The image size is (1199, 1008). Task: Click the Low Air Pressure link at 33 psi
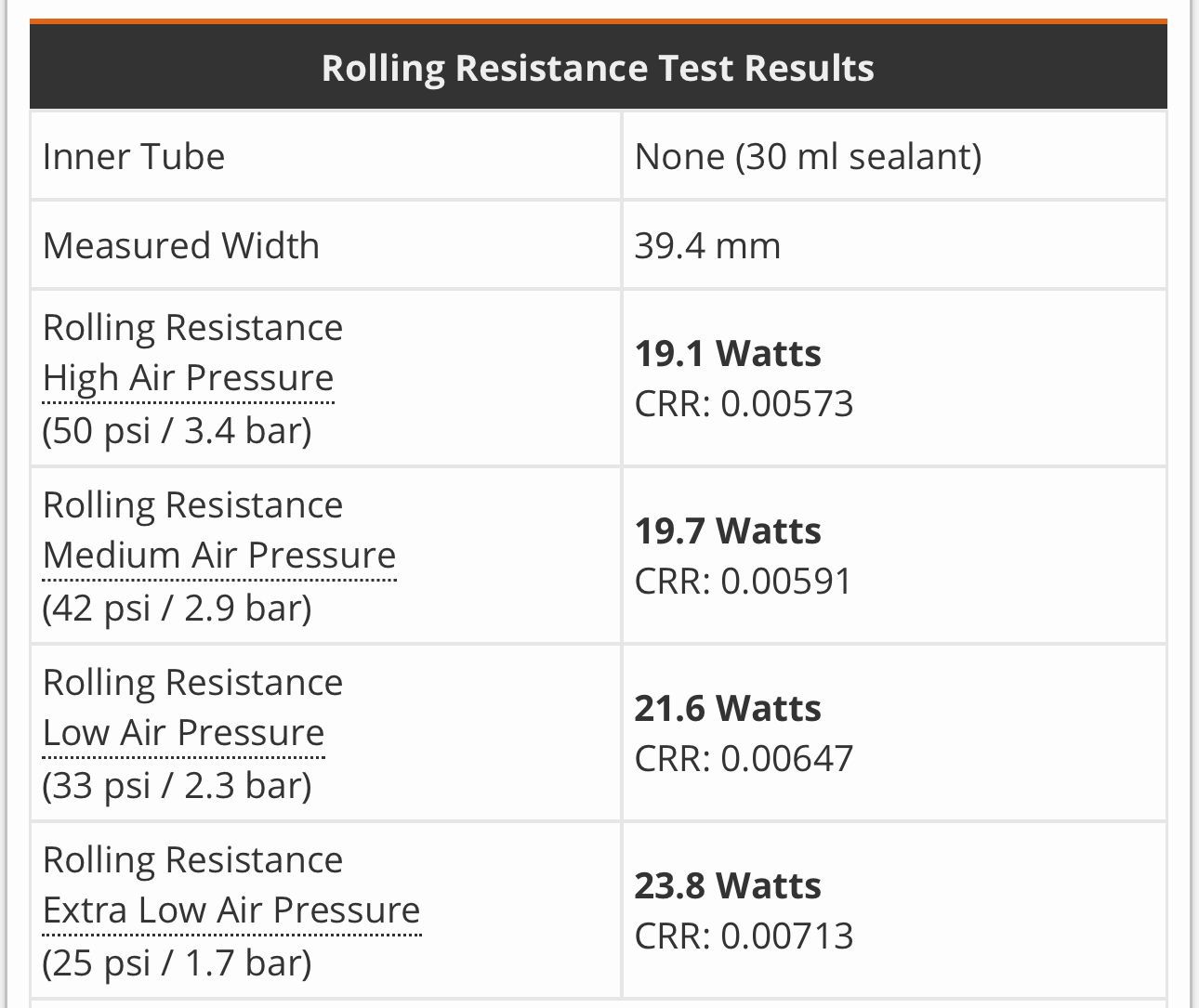pyautogui.click(x=183, y=733)
